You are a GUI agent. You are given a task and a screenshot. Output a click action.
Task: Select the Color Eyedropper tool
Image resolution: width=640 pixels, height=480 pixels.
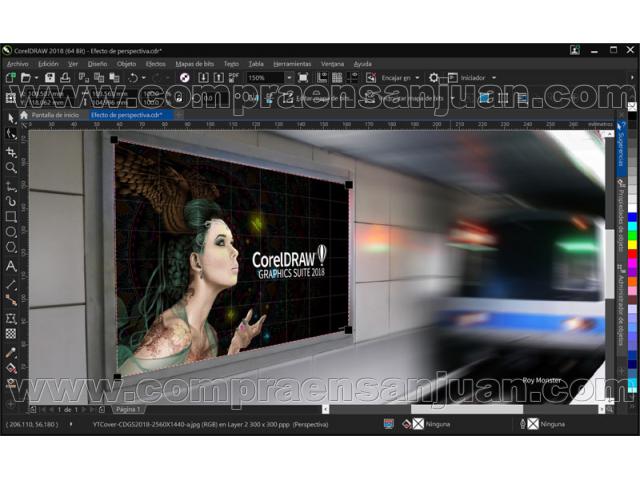11,352
